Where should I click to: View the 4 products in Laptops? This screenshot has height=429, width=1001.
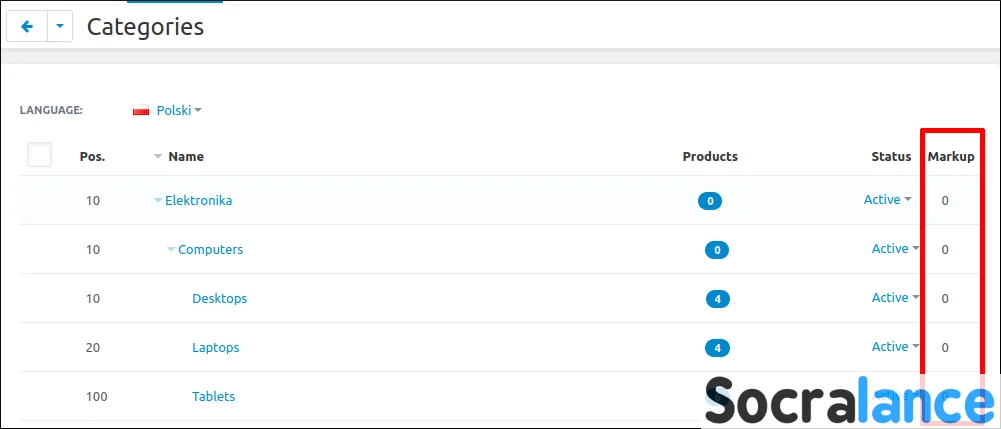tap(717, 348)
